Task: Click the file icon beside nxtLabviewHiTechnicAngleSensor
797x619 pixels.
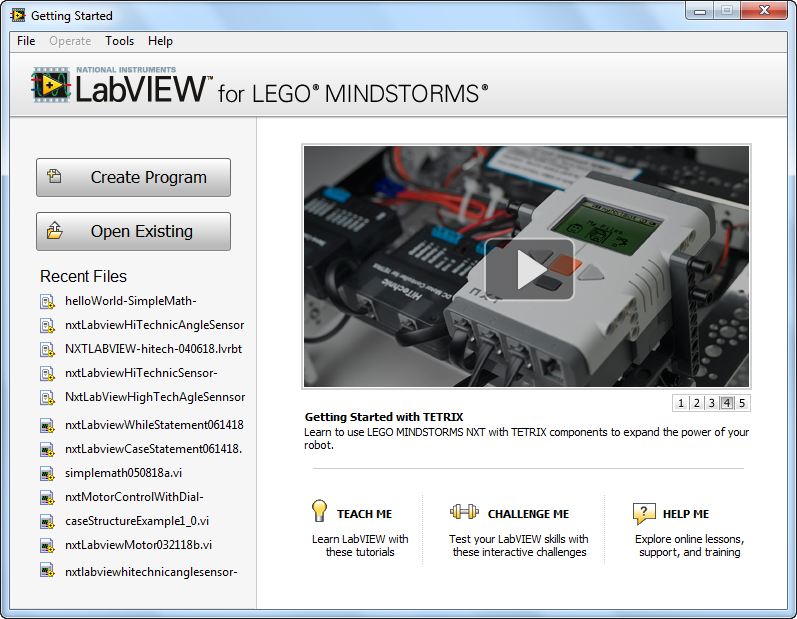Action: point(47,326)
